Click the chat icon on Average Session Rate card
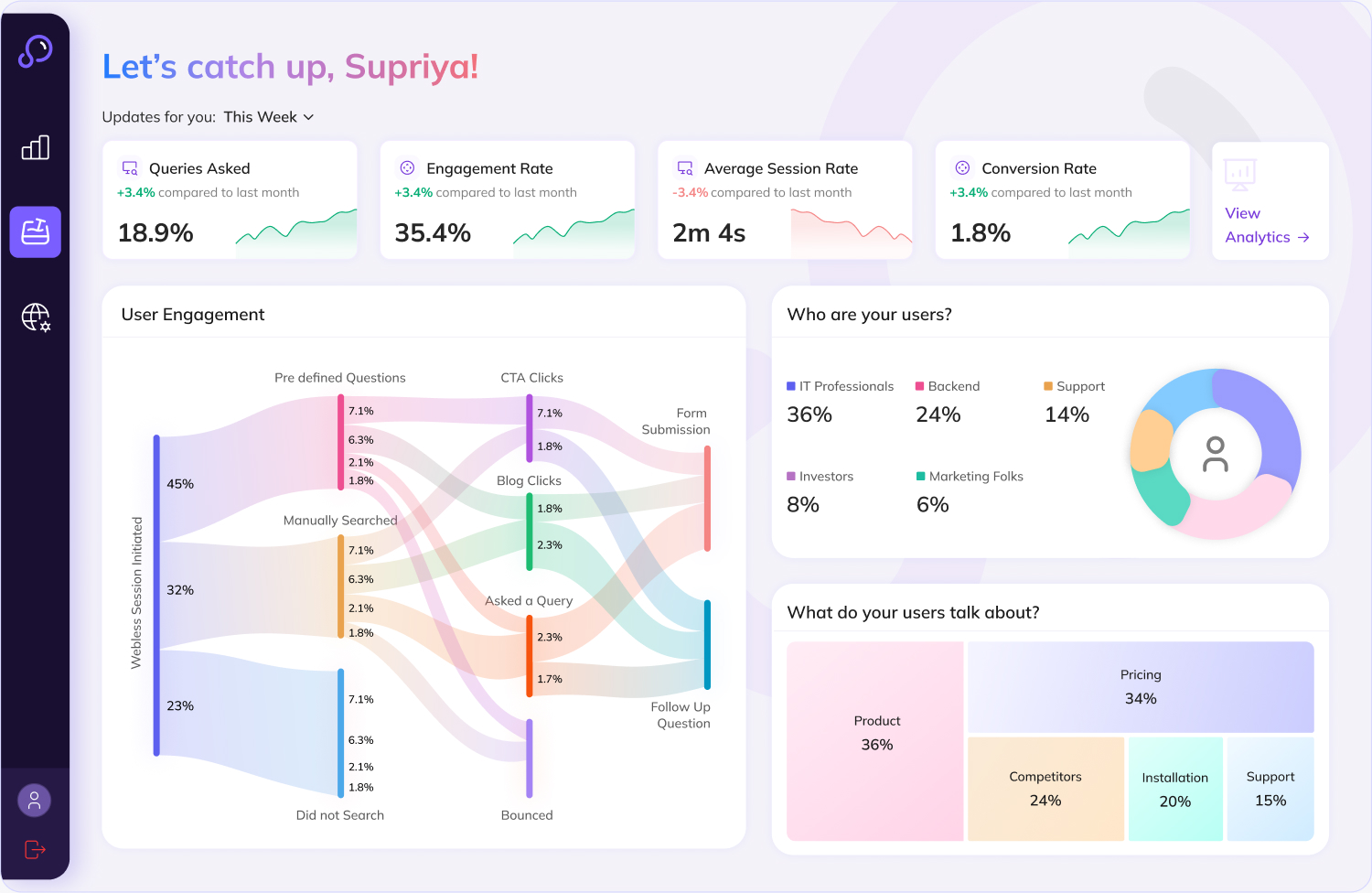1372x893 pixels. click(x=684, y=167)
